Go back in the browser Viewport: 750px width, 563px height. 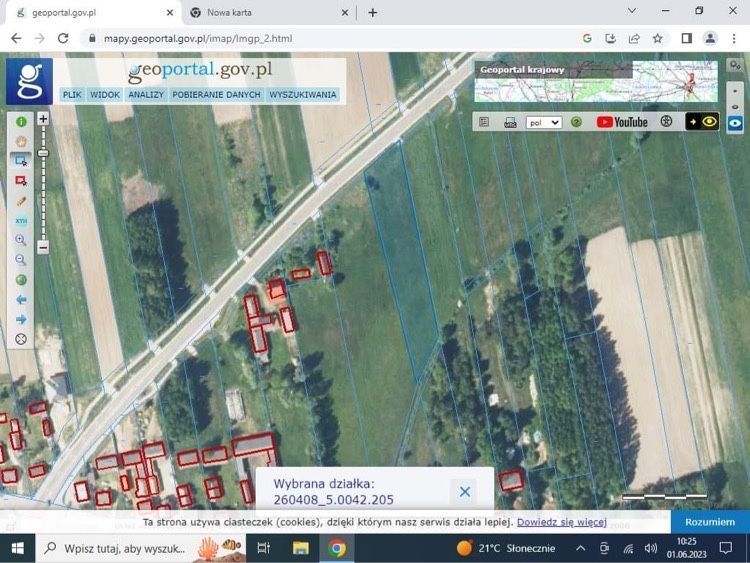(x=16, y=38)
